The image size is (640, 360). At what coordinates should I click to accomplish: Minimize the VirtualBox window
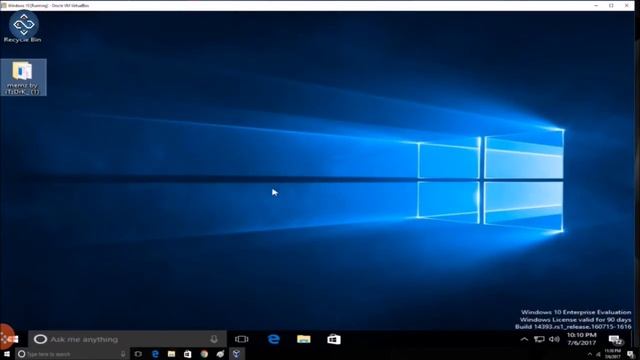click(596, 5)
